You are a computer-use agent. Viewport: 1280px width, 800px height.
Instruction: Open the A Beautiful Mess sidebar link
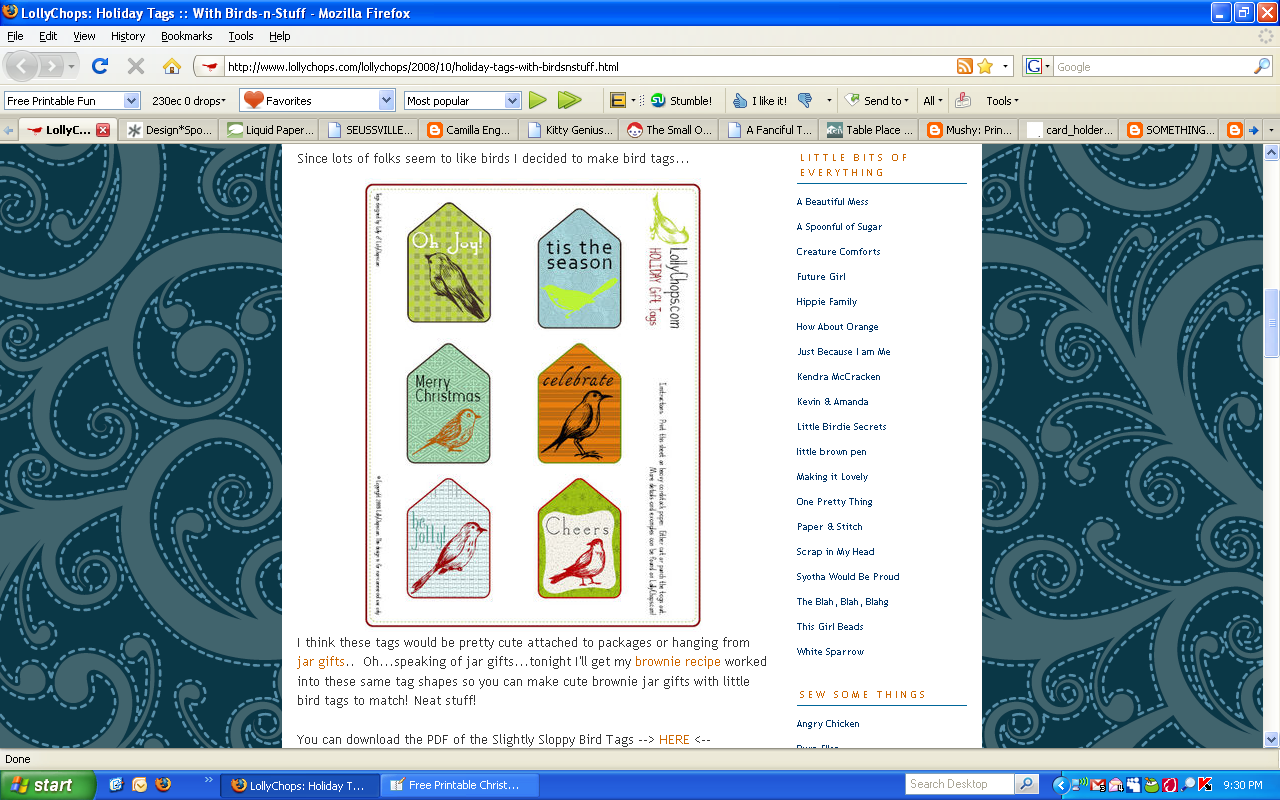point(832,202)
